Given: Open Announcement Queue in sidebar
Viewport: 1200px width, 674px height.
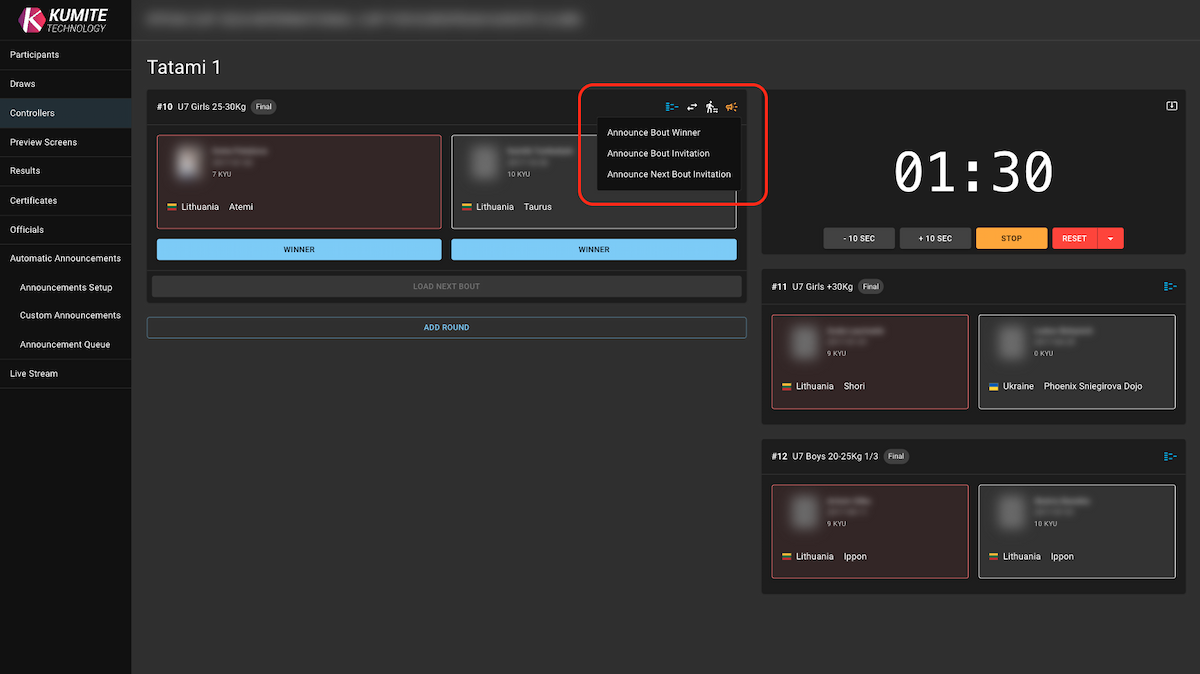Looking at the screenshot, I should (x=65, y=345).
